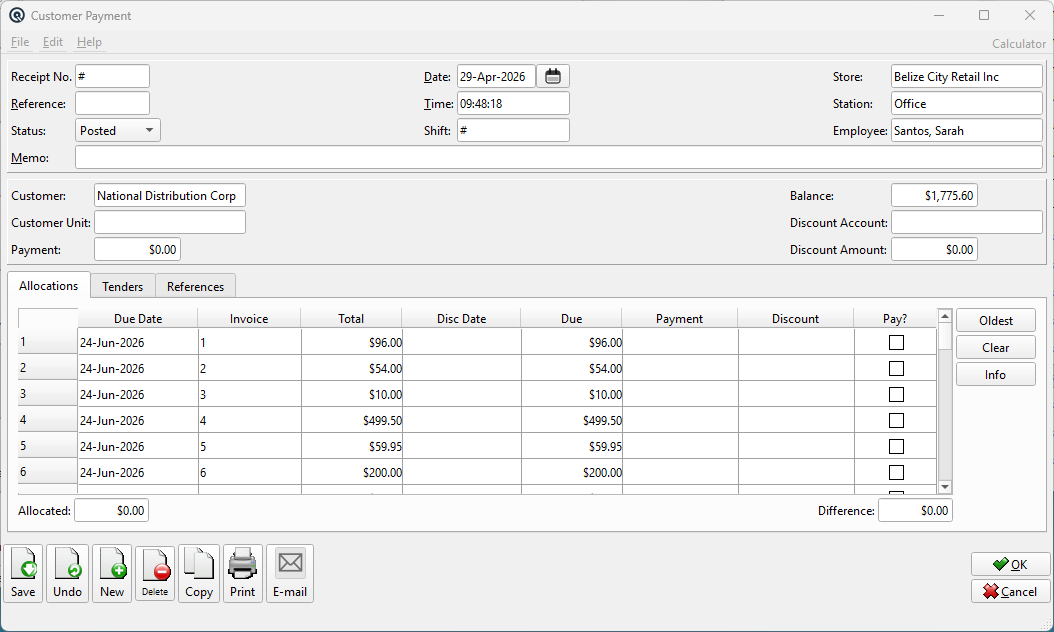Select row header 4 in allocations
Image resolution: width=1054 pixels, height=632 pixels.
48,420
